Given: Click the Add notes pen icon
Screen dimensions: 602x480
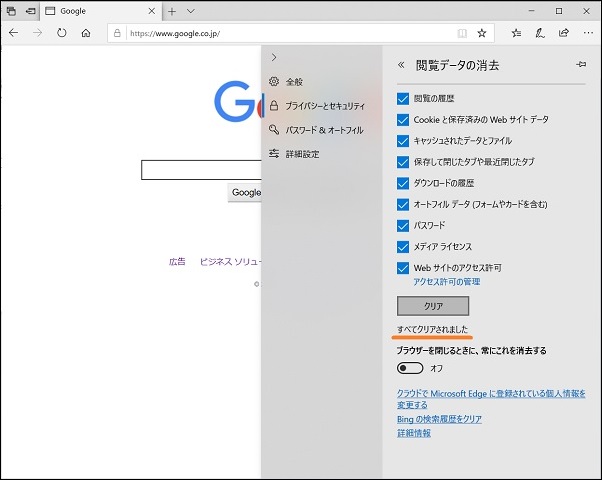Looking at the screenshot, I should 540,33.
